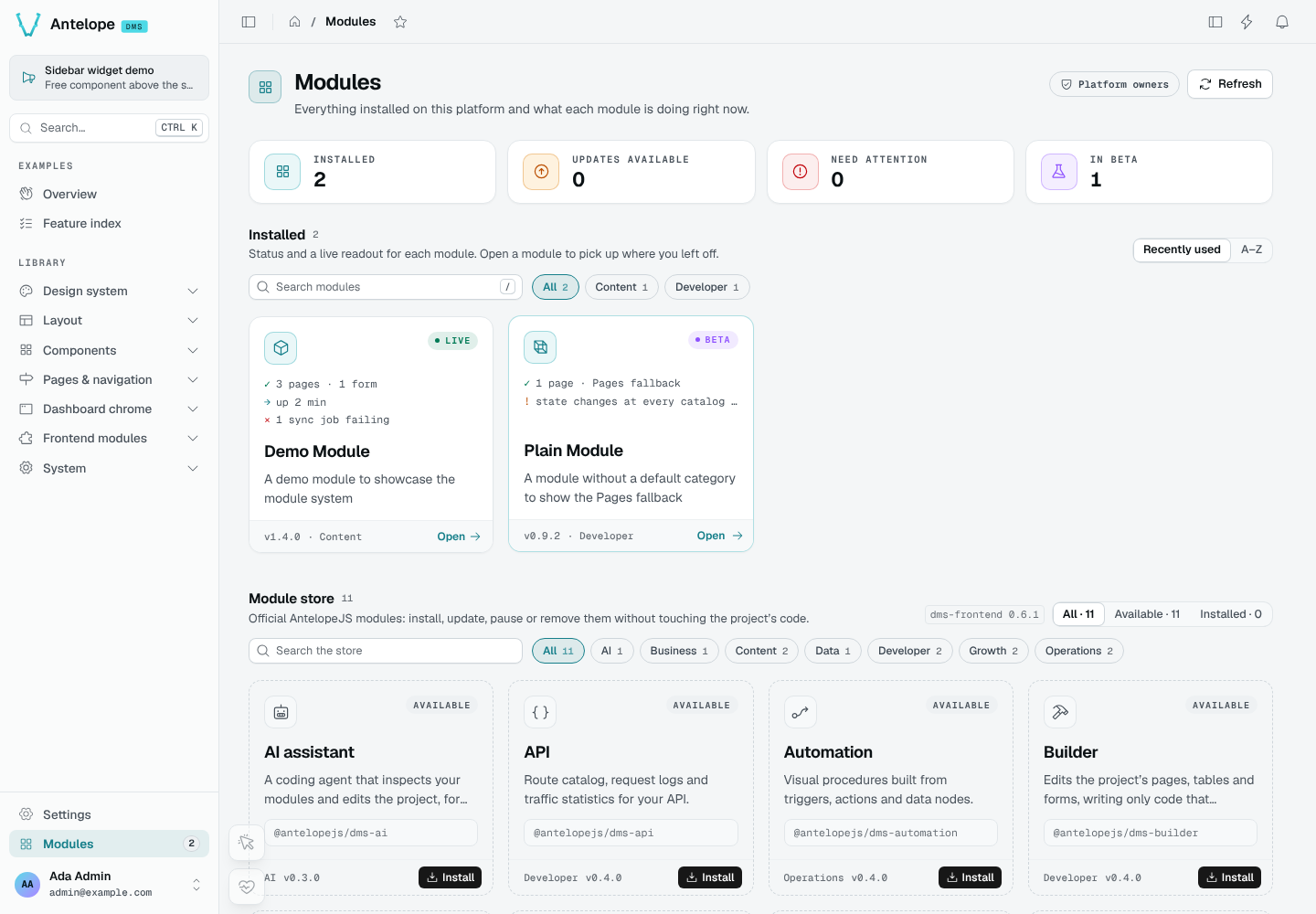
Task: Switch sorting to A–Z
Action: pyautogui.click(x=1251, y=250)
